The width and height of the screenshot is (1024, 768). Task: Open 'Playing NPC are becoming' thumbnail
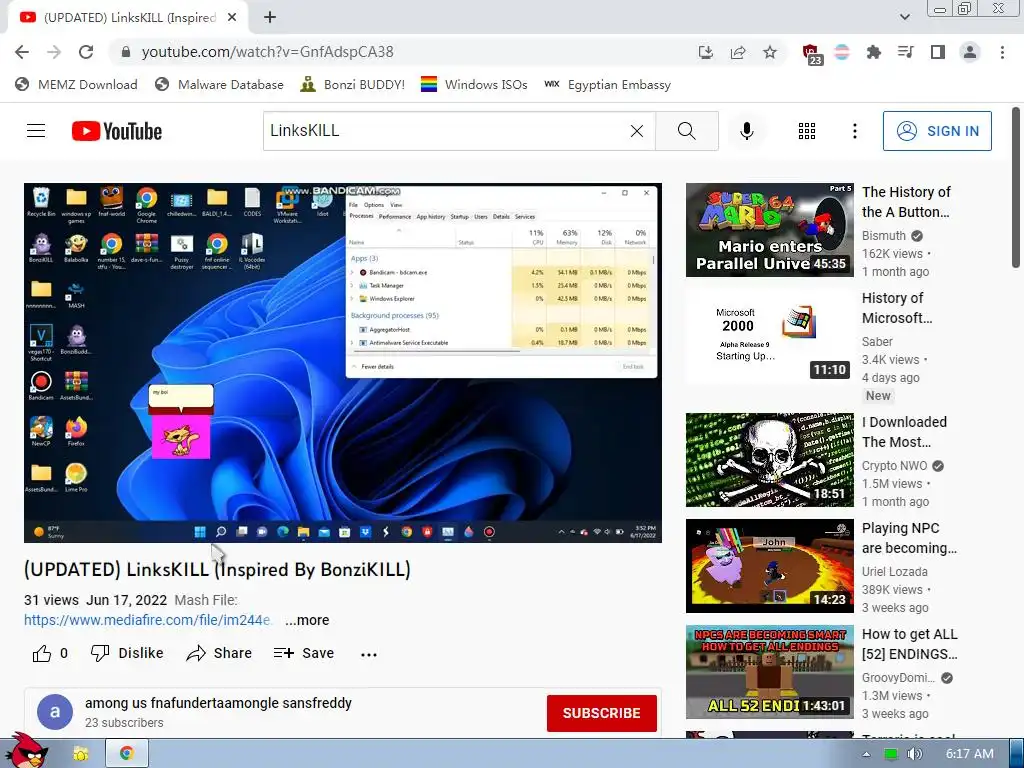(x=769, y=566)
